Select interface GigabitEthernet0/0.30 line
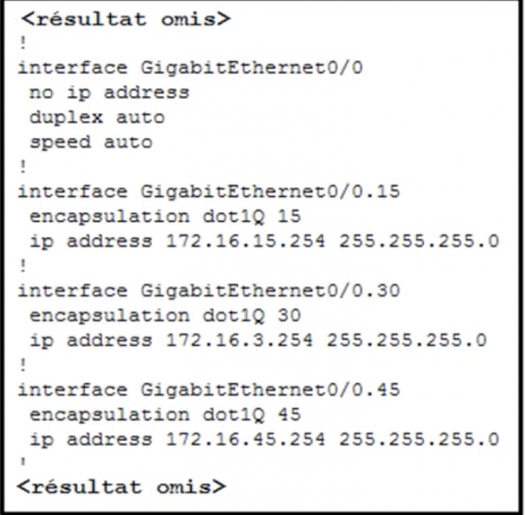The image size is (525, 515). [209, 291]
